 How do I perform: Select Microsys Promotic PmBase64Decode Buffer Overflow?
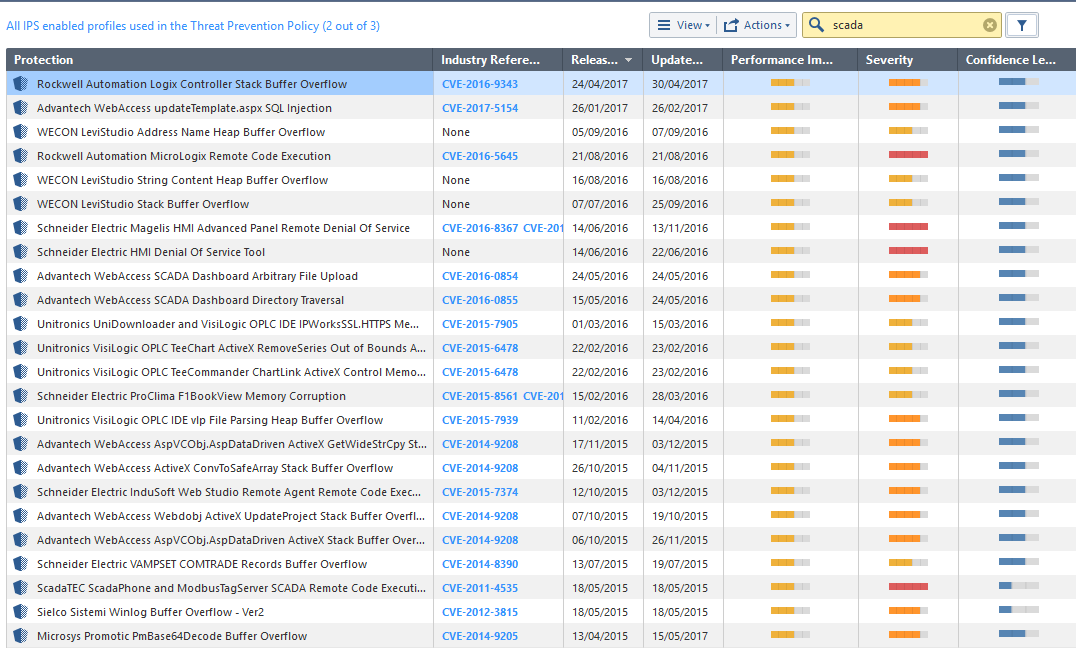172,636
